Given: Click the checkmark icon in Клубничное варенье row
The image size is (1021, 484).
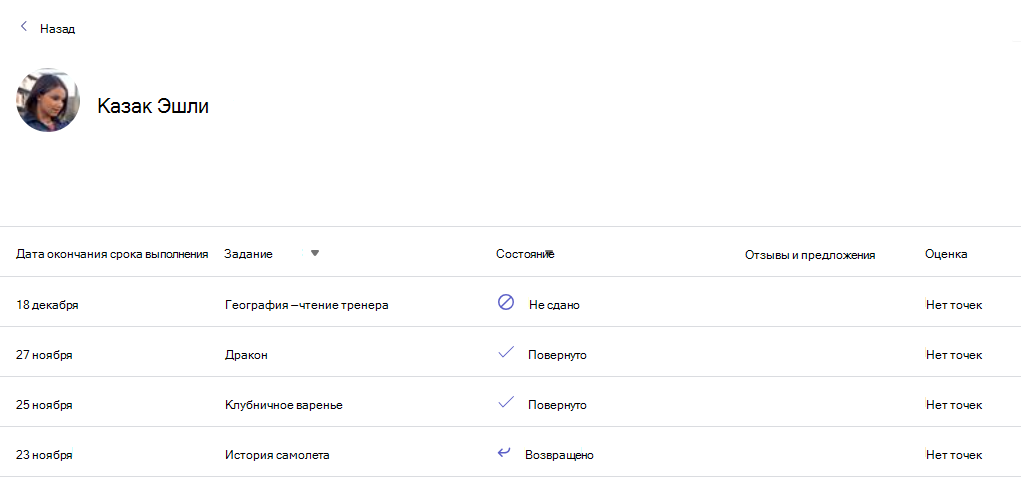Looking at the screenshot, I should click(506, 403).
